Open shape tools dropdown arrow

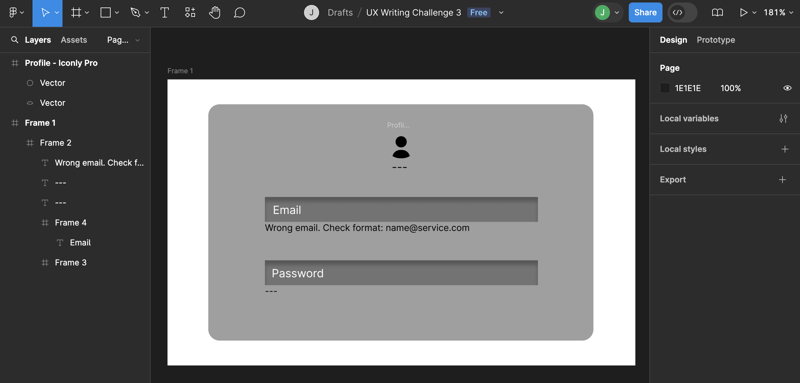click(117, 13)
